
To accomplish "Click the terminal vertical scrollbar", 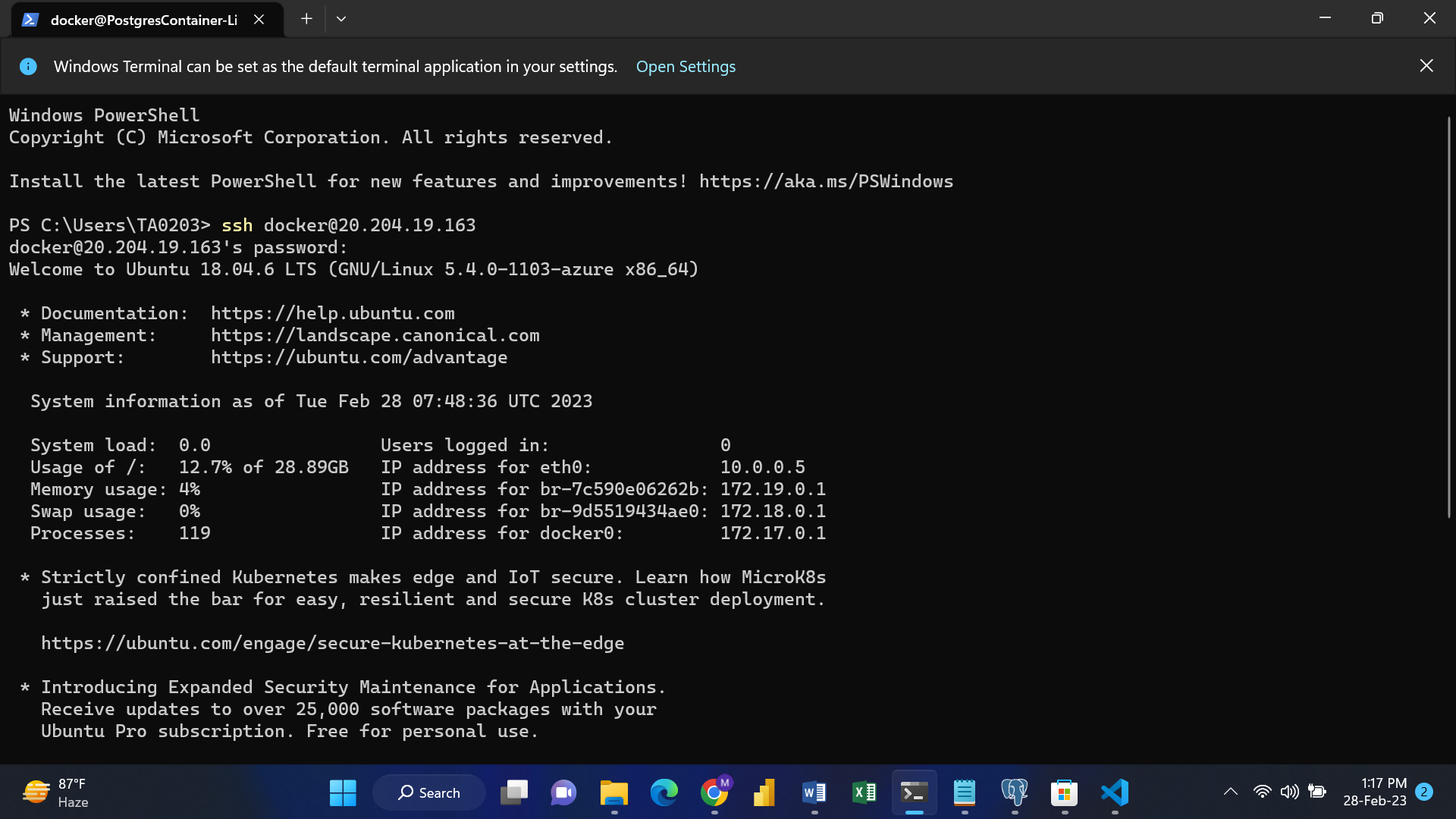I will [x=1448, y=317].
